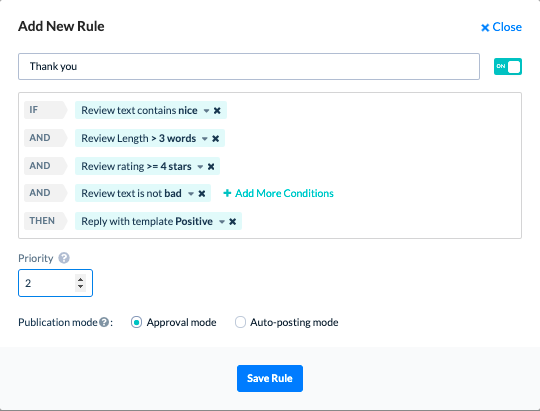Click the Save Rule button

[x=270, y=378]
